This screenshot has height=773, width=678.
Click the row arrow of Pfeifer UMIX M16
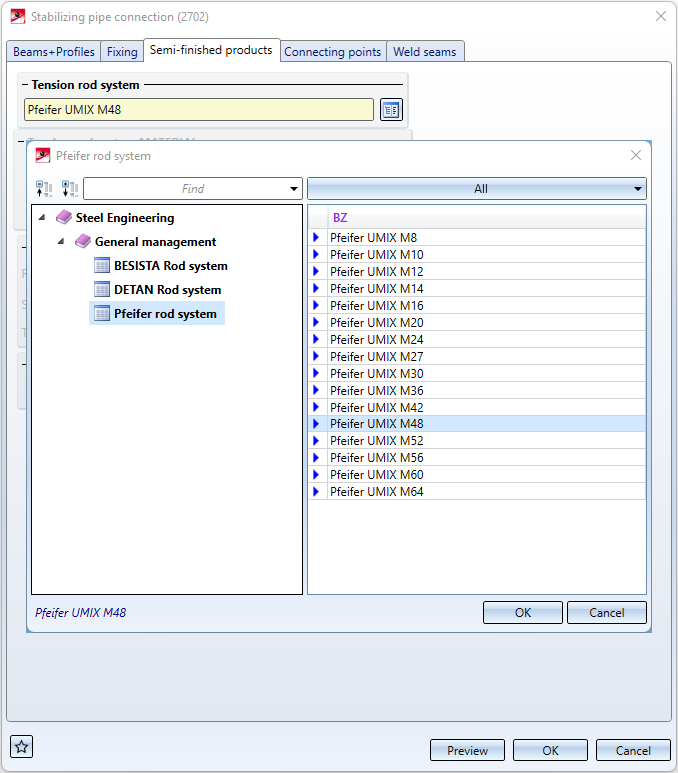point(317,305)
